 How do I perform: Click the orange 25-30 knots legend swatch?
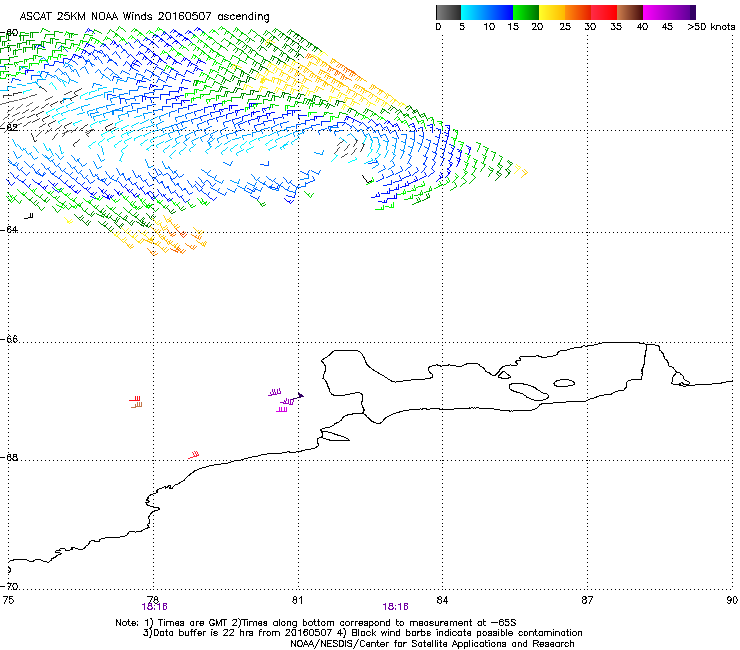tap(578, 12)
